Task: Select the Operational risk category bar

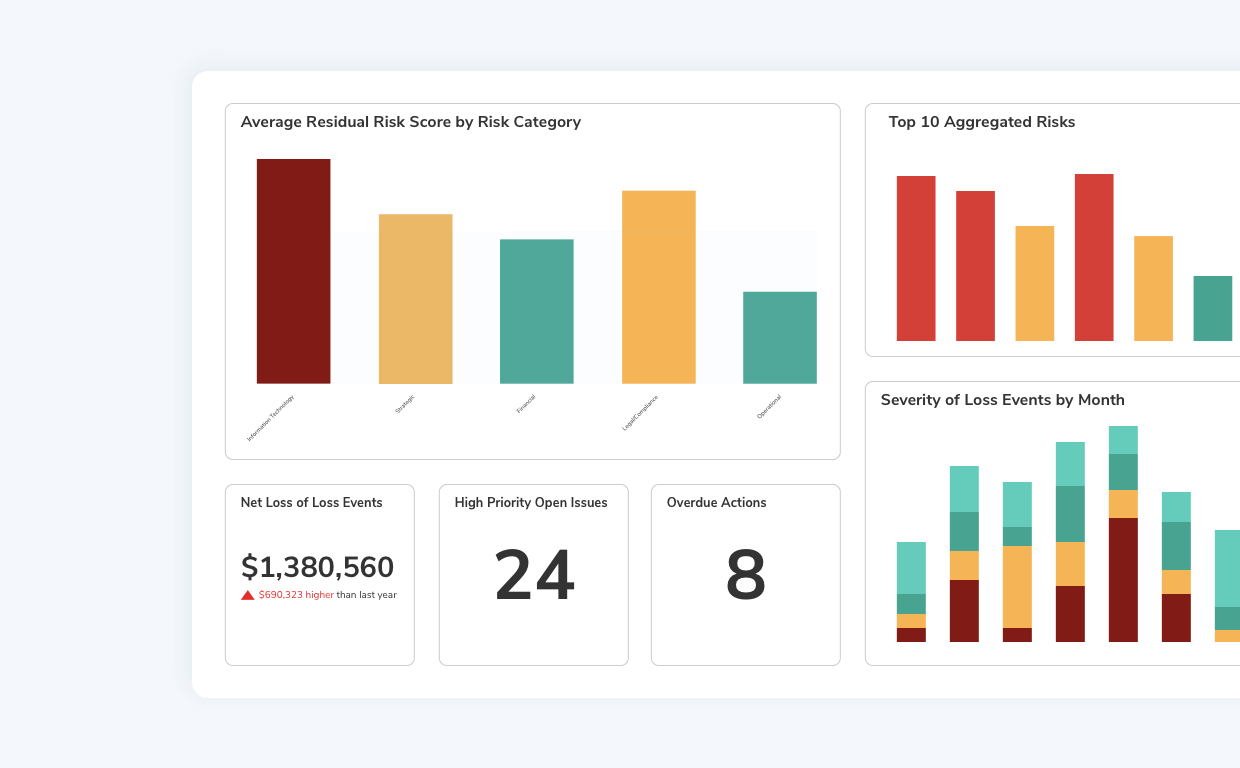Action: click(780, 337)
